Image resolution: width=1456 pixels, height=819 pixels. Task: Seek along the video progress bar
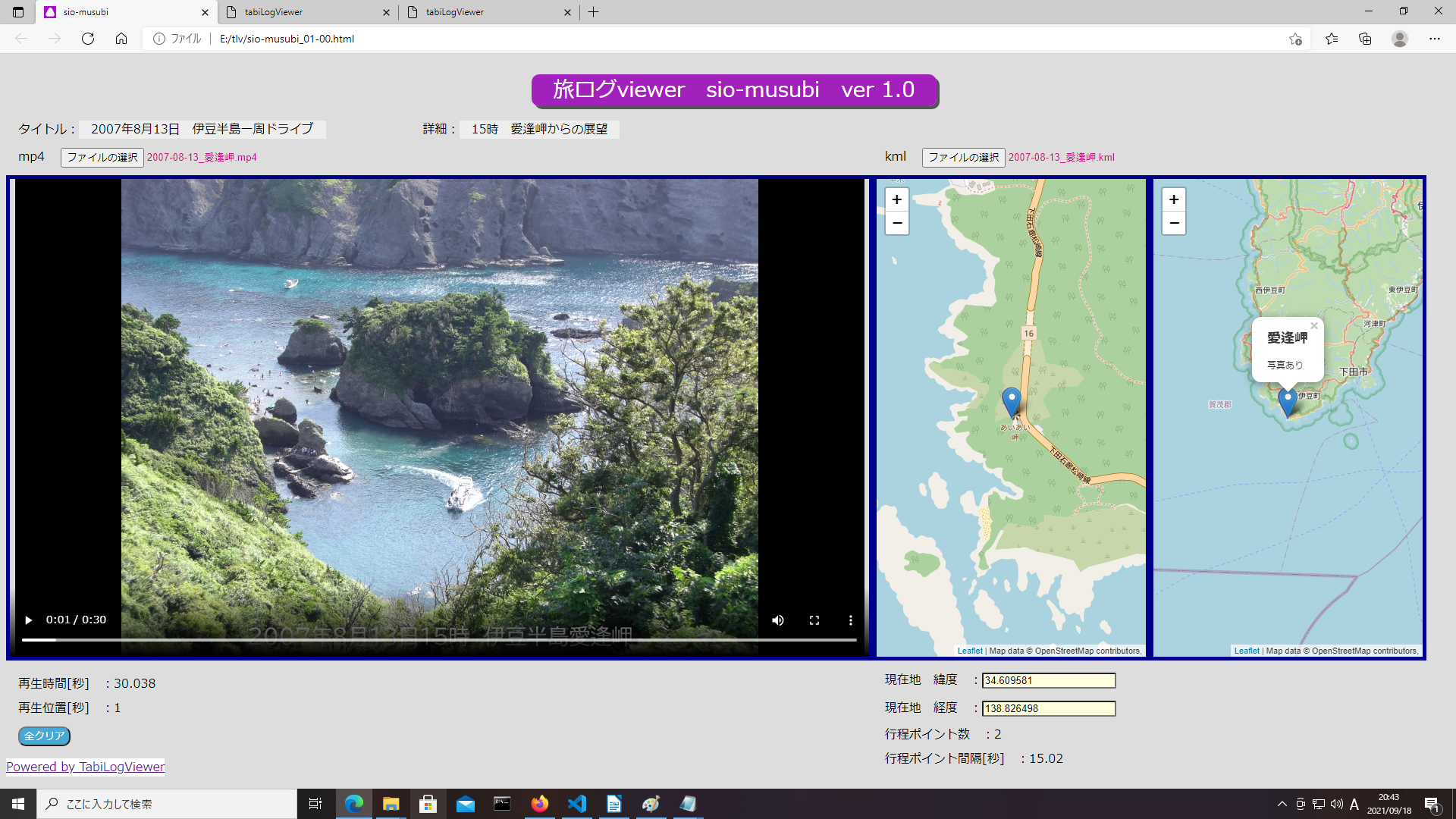[x=440, y=640]
